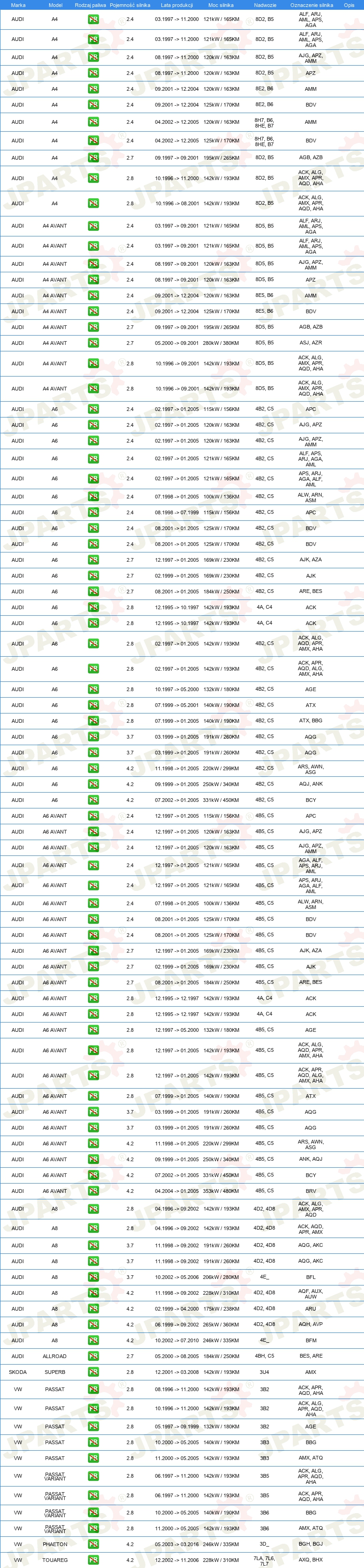Viewport: 364px width, 1568px height.
Task: Click the fuel icon in the A8 BFL row
Action: [x=93, y=1277]
